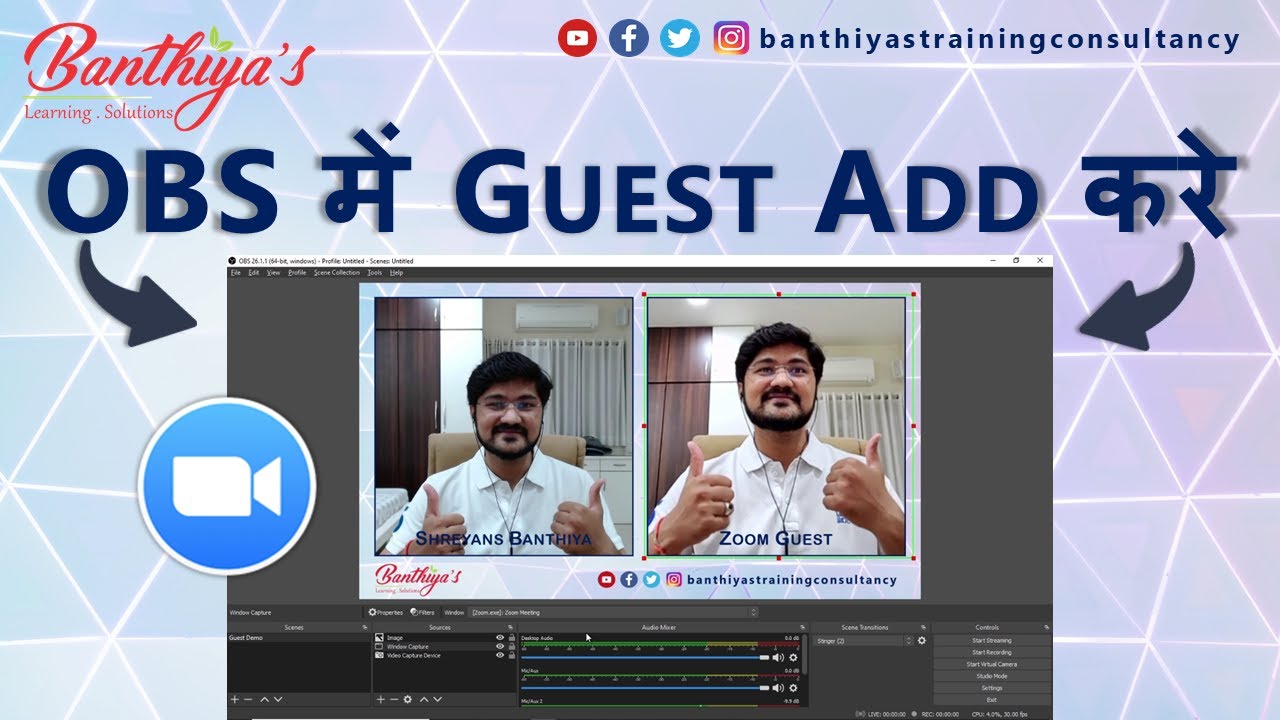Open the Window dropdown showing Zoom Meeting

pyautogui.click(x=613, y=612)
